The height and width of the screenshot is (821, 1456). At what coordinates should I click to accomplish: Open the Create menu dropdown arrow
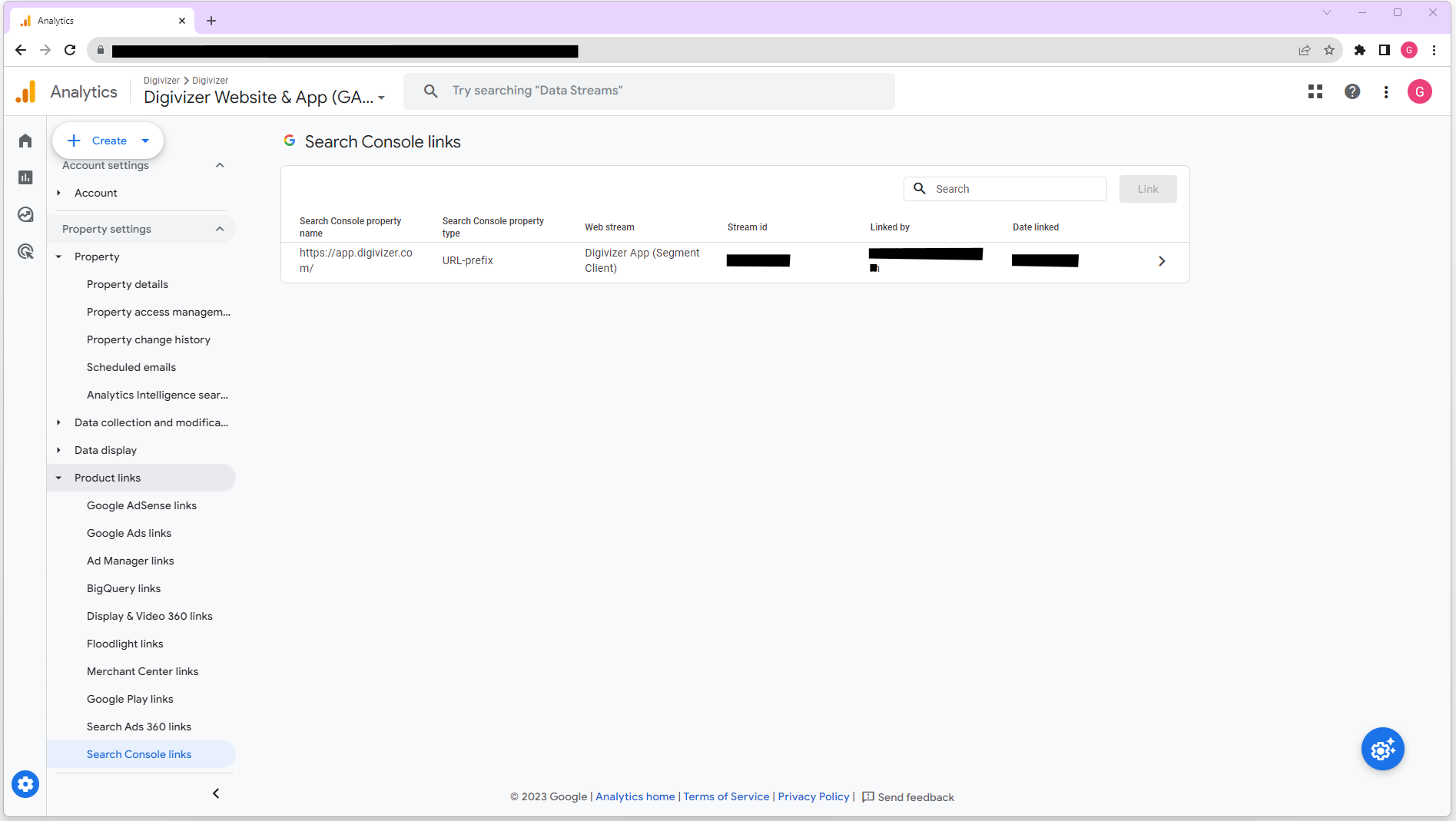(145, 141)
